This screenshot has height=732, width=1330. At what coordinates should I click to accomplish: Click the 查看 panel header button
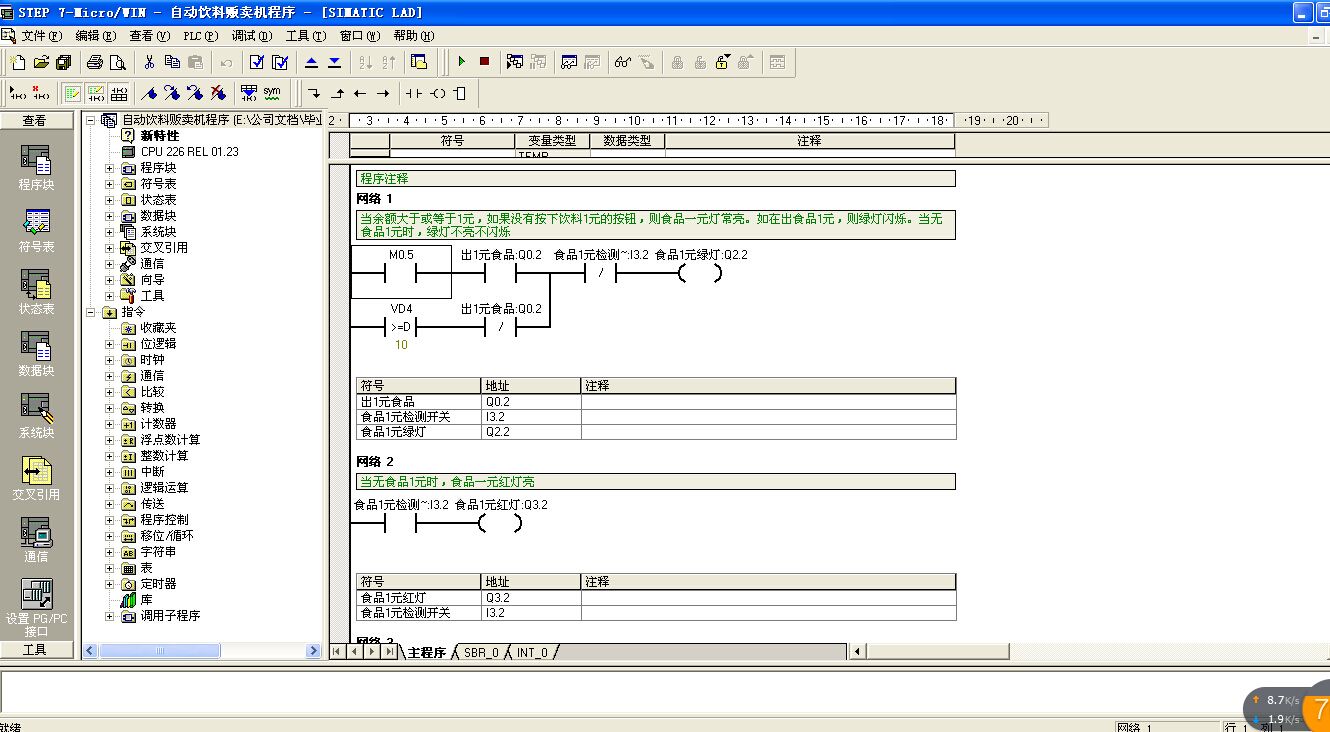pyautogui.click(x=37, y=120)
